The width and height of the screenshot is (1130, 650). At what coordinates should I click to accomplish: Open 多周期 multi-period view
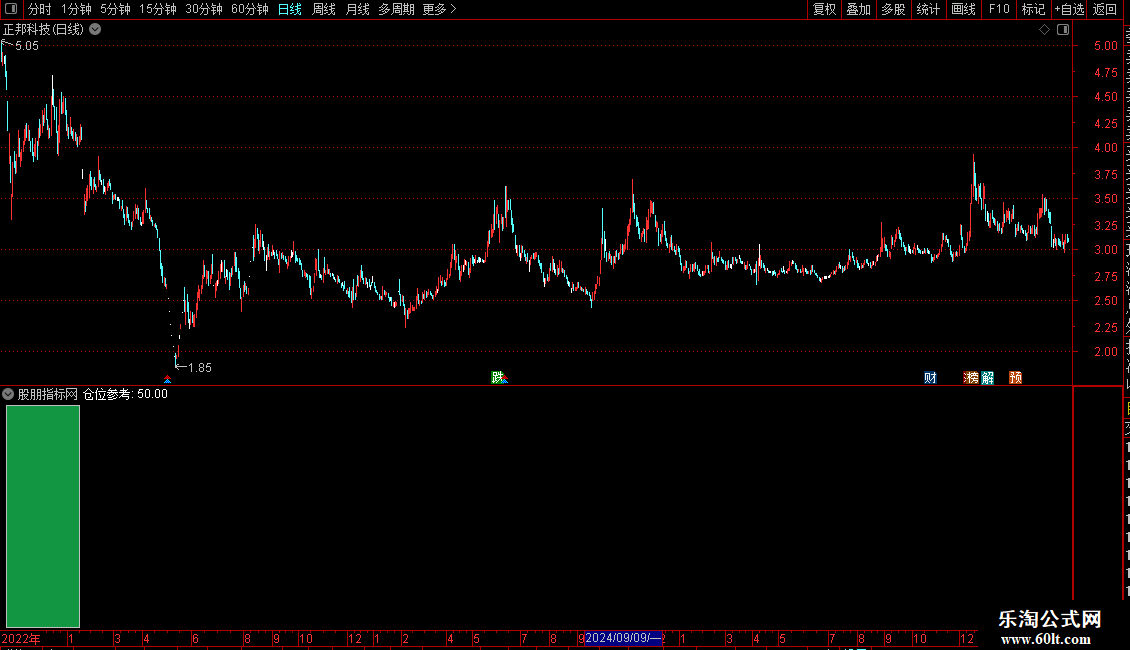(x=396, y=9)
